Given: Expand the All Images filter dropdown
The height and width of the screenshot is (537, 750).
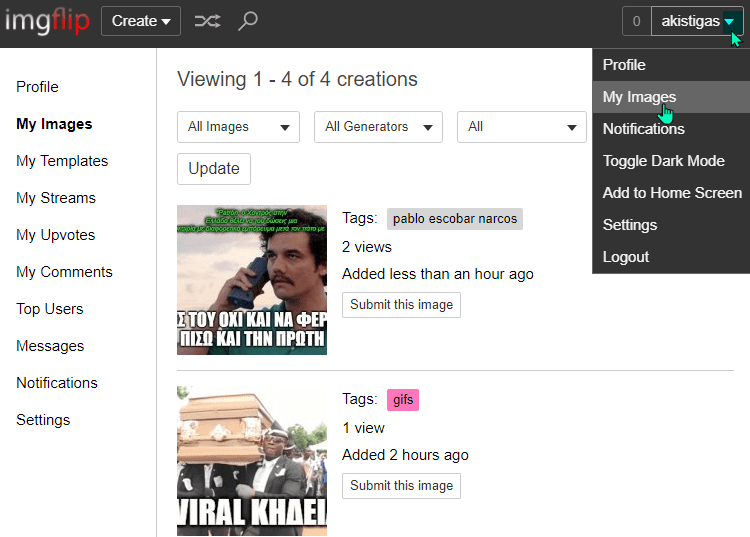Looking at the screenshot, I should (238, 127).
